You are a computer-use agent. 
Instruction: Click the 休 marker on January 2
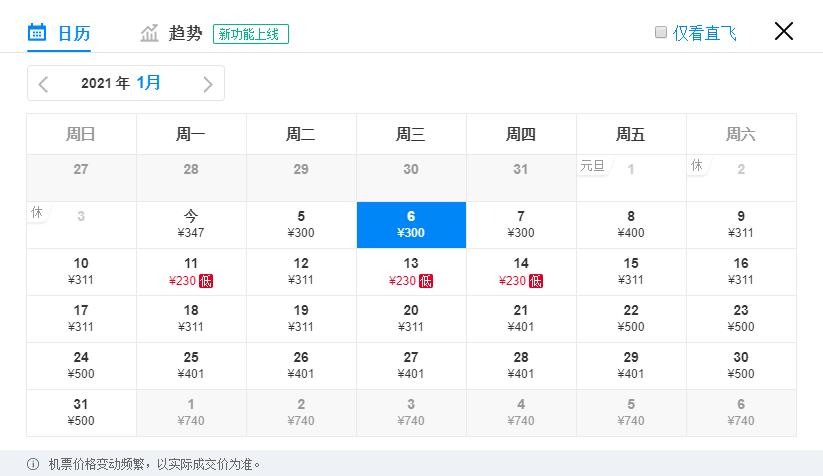(697, 165)
